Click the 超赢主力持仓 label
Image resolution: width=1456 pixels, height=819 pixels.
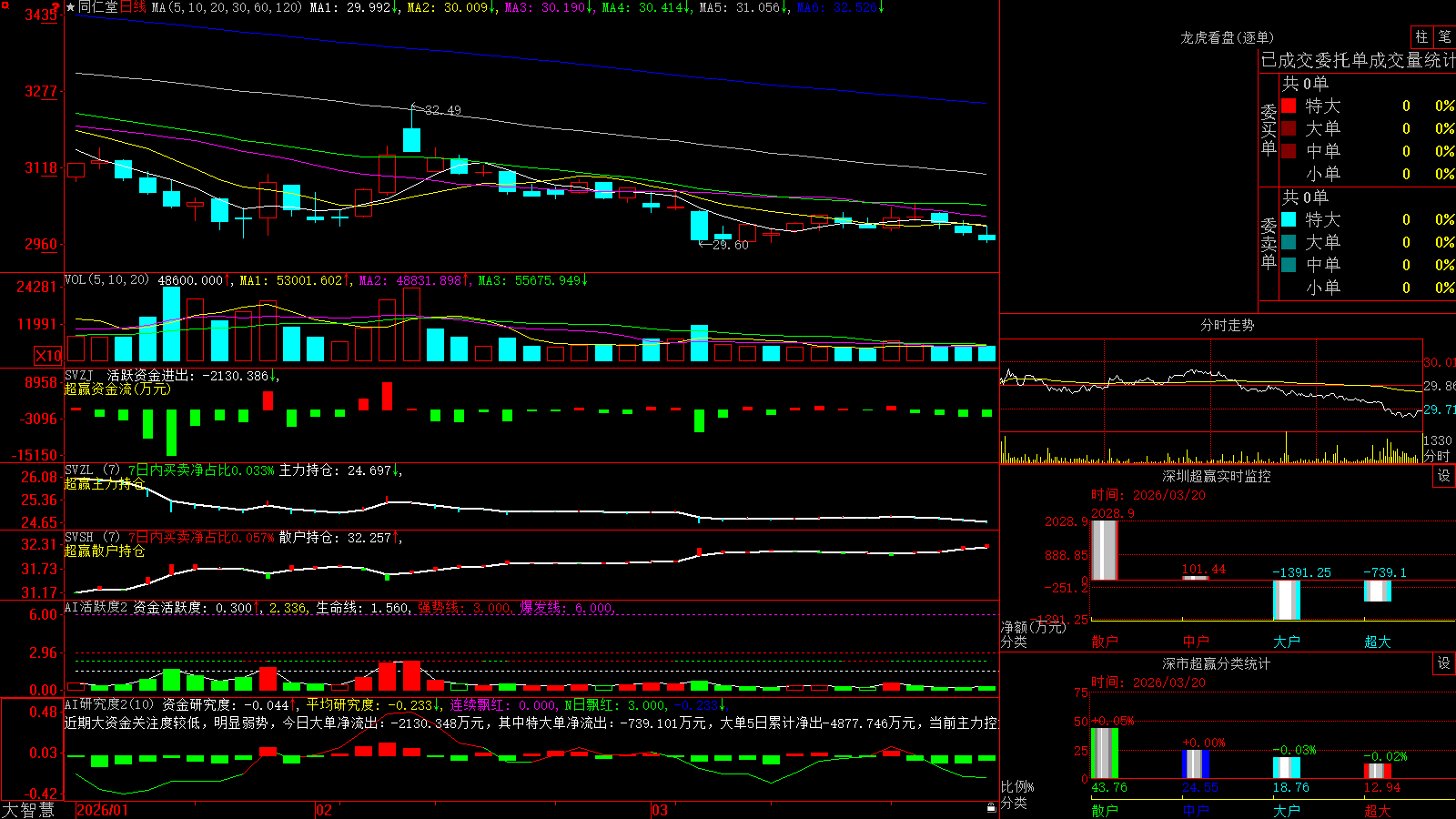point(105,483)
